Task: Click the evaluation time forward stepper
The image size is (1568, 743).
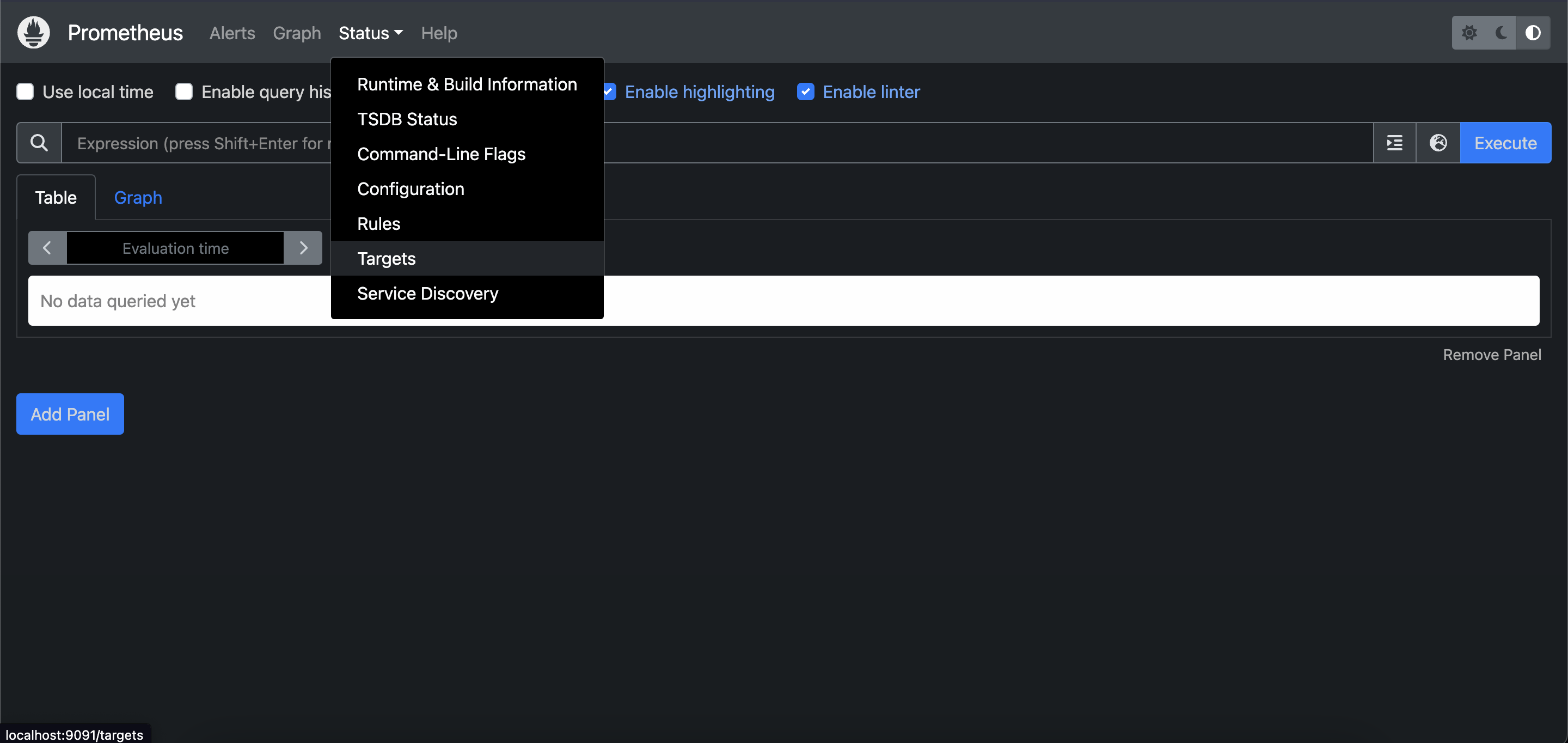Action: click(304, 247)
